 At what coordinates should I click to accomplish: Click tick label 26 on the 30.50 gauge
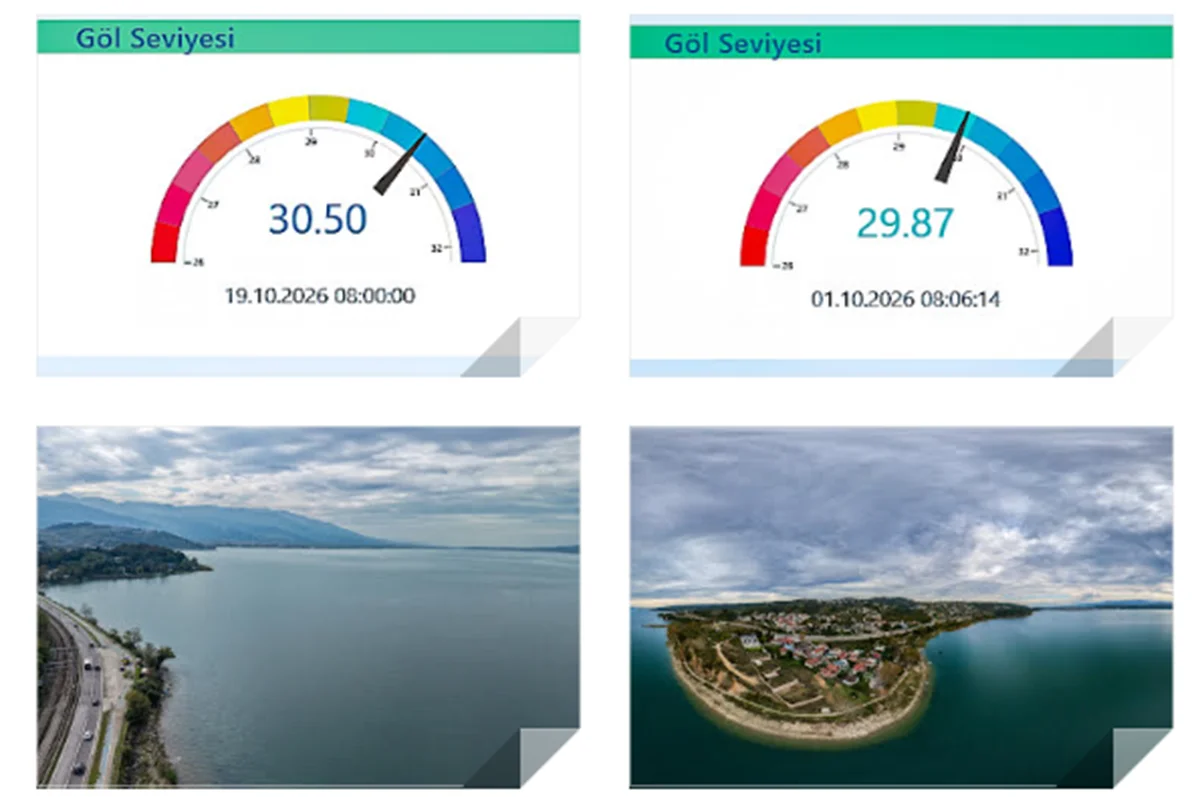point(199,263)
